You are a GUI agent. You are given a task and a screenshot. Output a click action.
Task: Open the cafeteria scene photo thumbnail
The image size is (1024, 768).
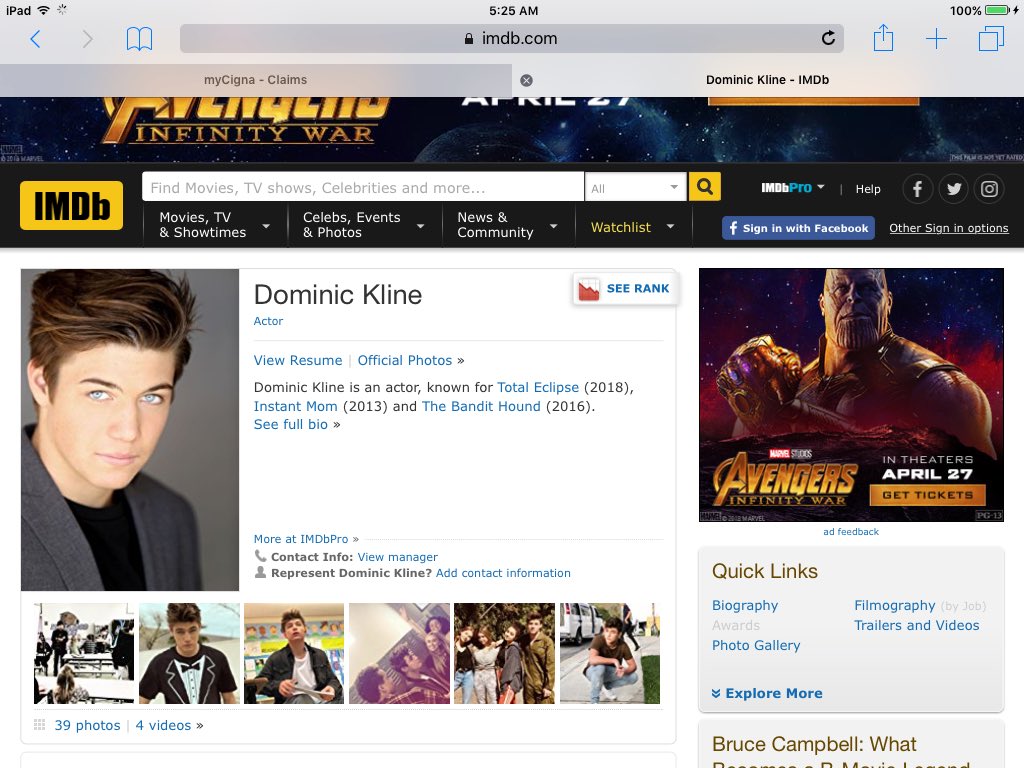pyautogui.click(x=84, y=653)
